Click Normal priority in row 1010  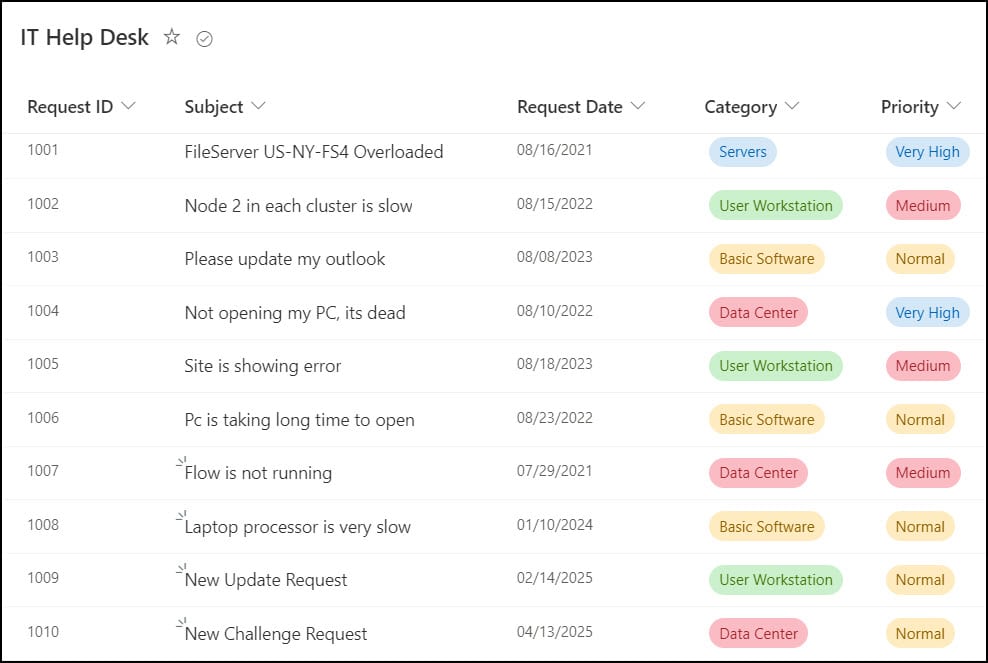(x=920, y=633)
